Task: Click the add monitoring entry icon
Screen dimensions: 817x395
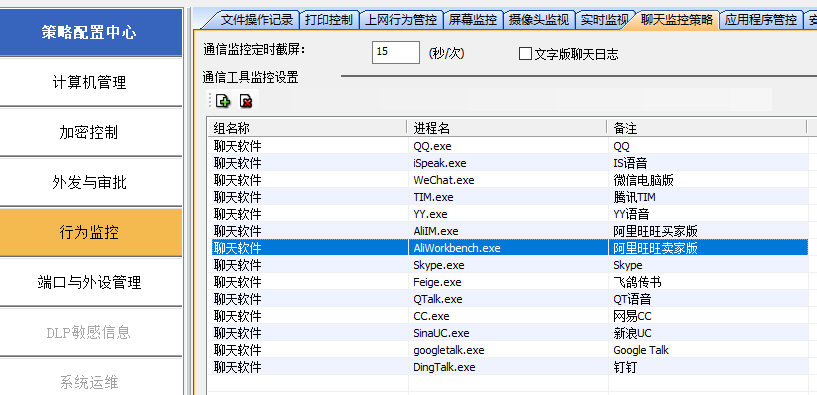Action: (x=223, y=101)
